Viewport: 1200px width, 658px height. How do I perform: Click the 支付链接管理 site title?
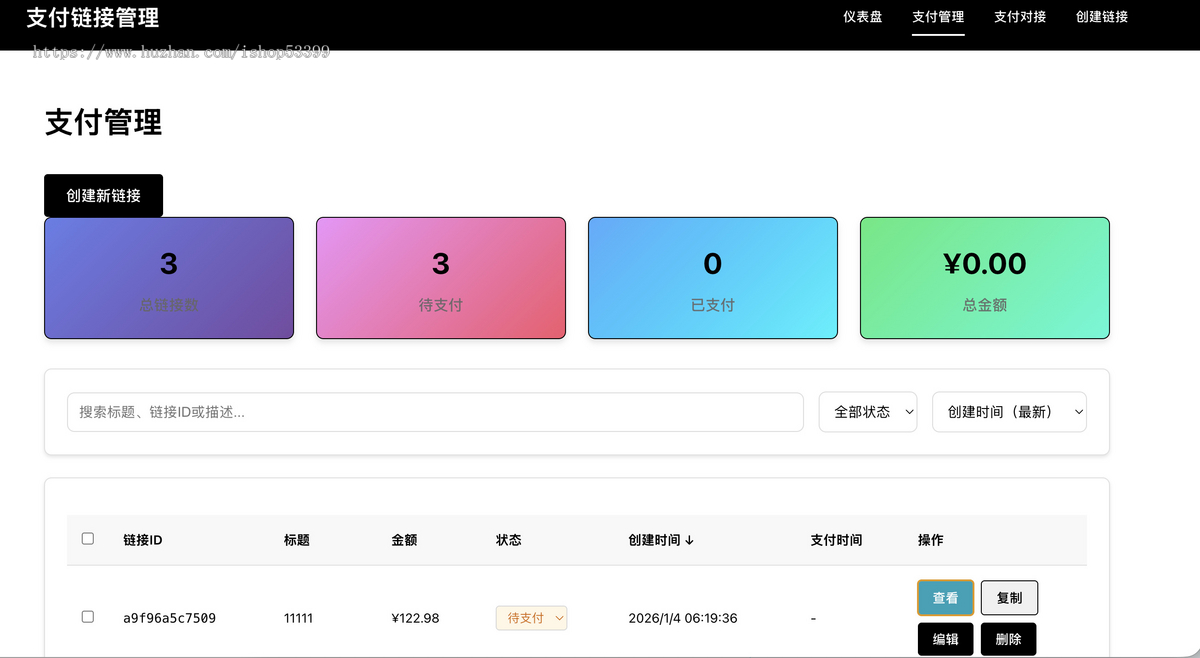[92, 18]
